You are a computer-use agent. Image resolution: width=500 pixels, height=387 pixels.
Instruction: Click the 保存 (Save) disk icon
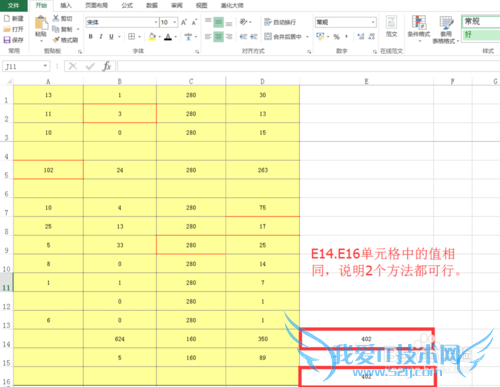coord(7,40)
